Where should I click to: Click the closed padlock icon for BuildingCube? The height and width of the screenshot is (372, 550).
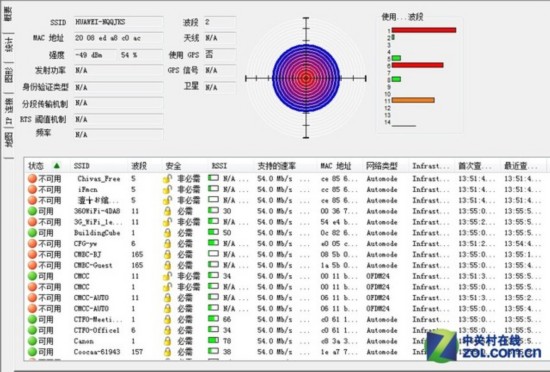click(168, 233)
